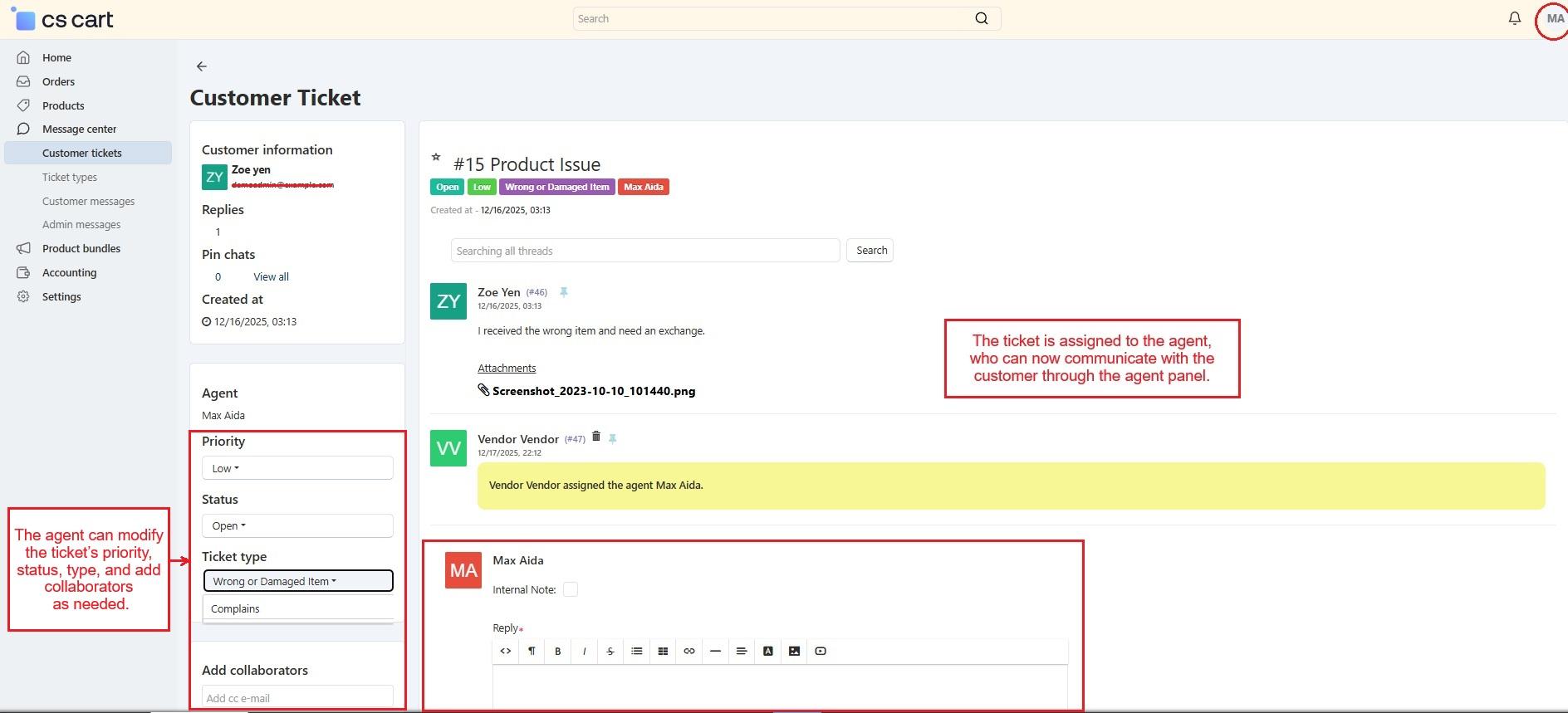Click the thread Search button
The height and width of the screenshot is (713, 1568).
[x=870, y=251]
